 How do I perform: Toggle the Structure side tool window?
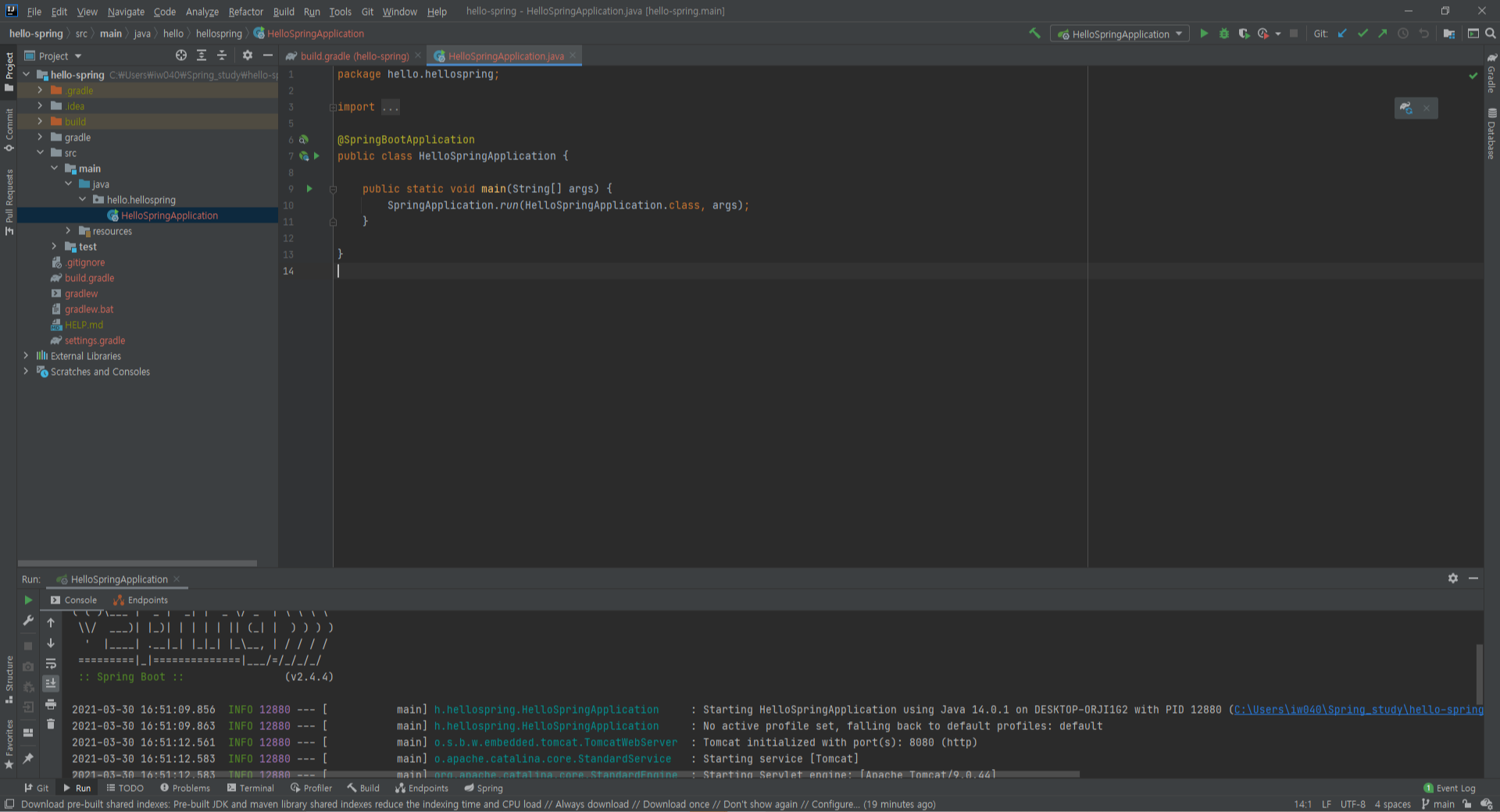point(9,679)
